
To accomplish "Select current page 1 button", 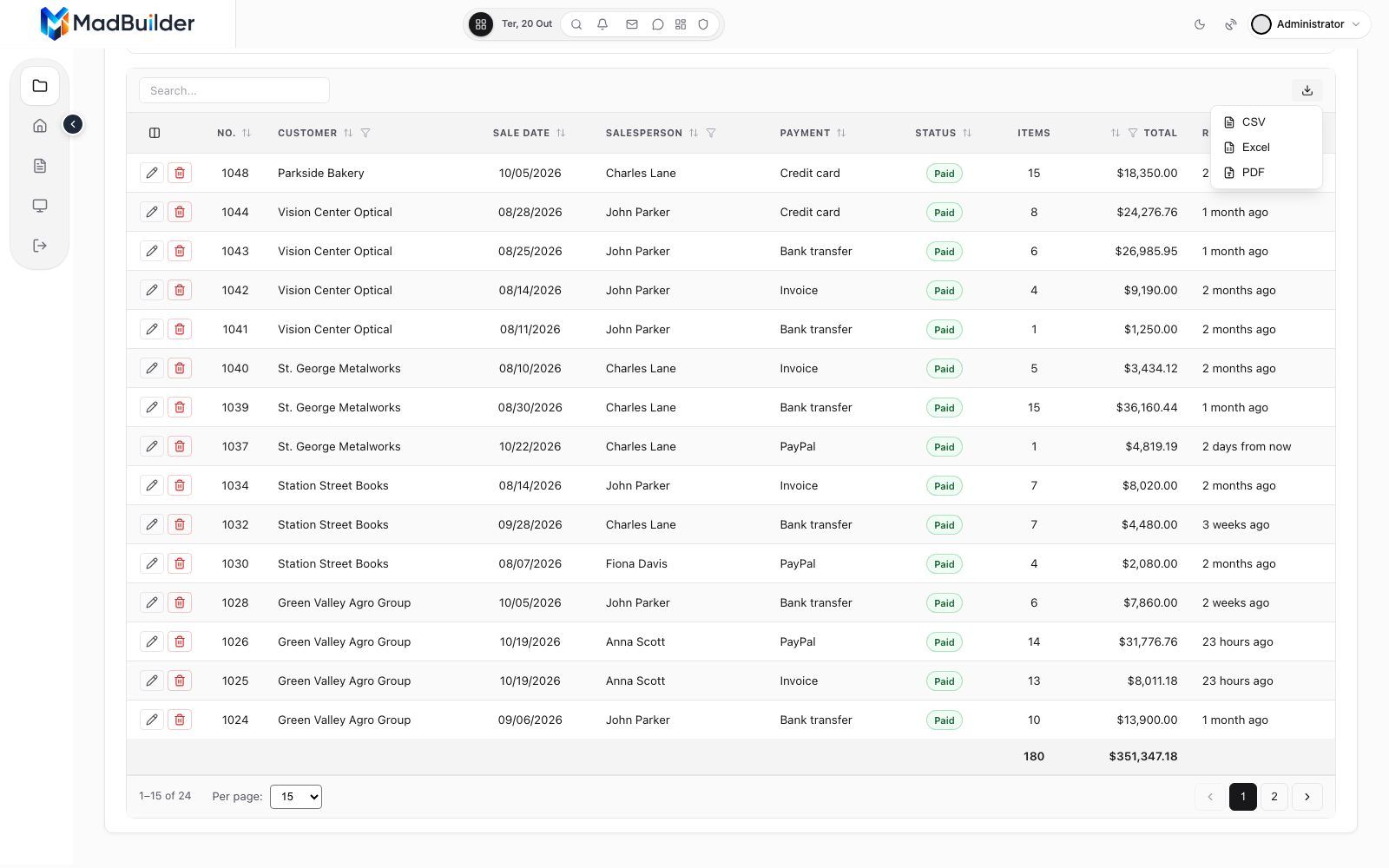I will pyautogui.click(x=1243, y=797).
